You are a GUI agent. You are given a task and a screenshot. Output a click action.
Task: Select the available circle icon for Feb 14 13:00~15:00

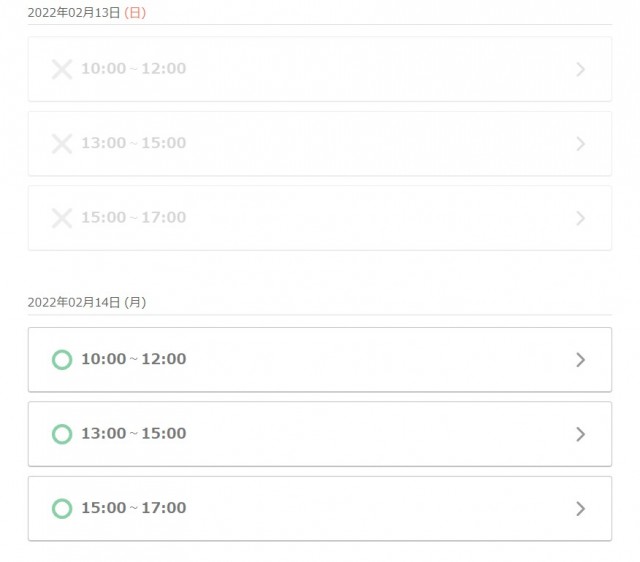(62, 433)
